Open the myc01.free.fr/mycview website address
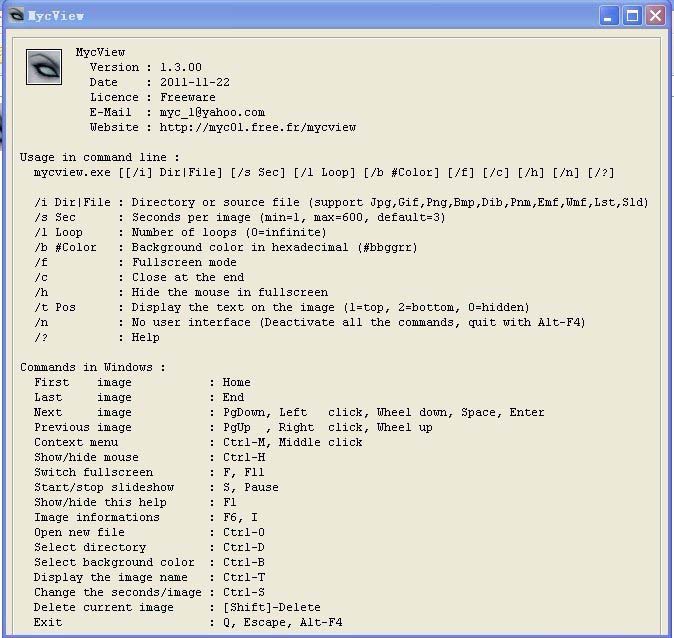Screen dimensions: 674x638 point(257,127)
